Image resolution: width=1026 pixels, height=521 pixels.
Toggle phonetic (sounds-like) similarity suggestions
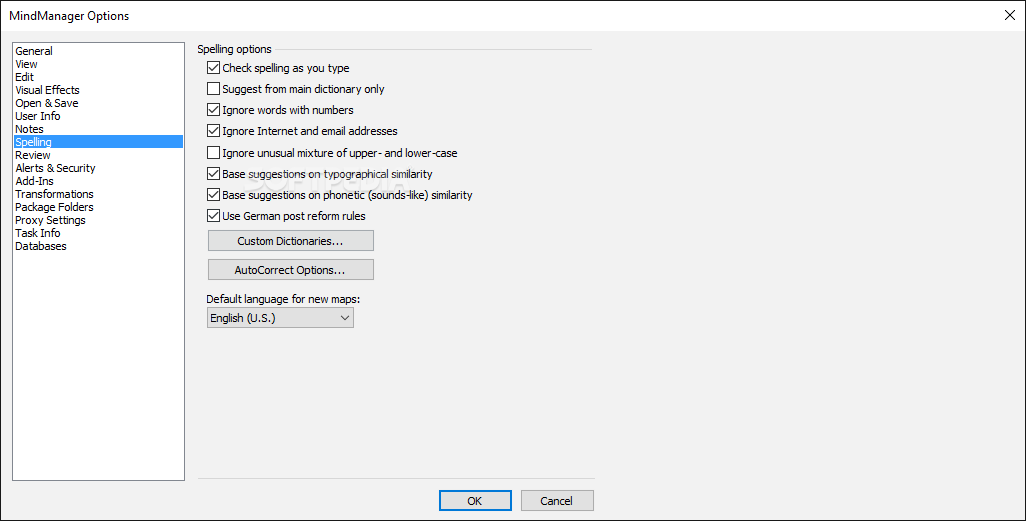(x=213, y=195)
